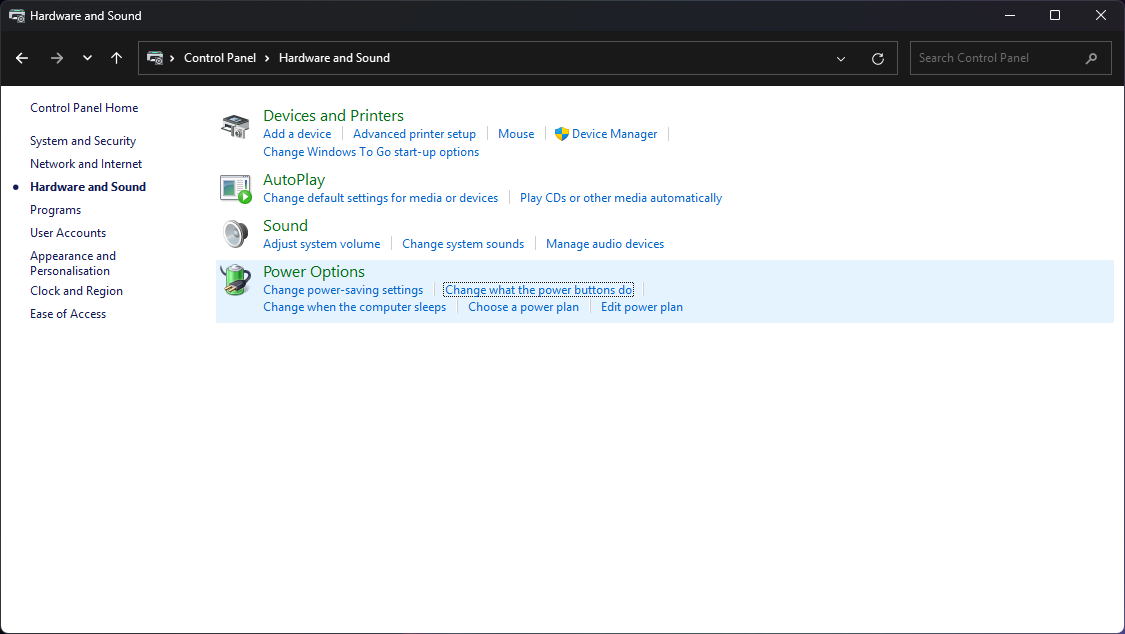This screenshot has width=1125, height=634.
Task: Select the Sound speaker icon
Action: click(235, 233)
